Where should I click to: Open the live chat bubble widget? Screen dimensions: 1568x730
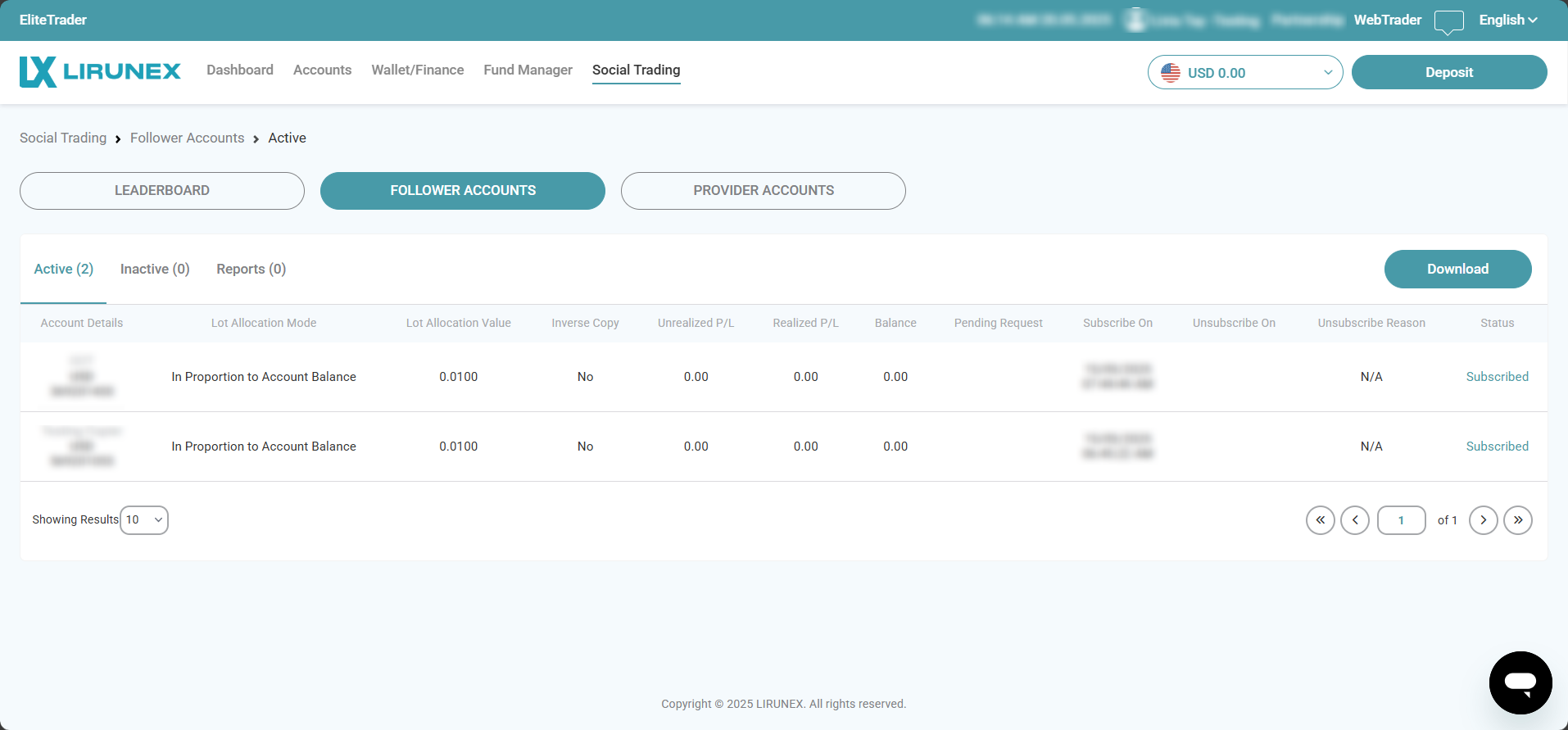tap(1520, 682)
